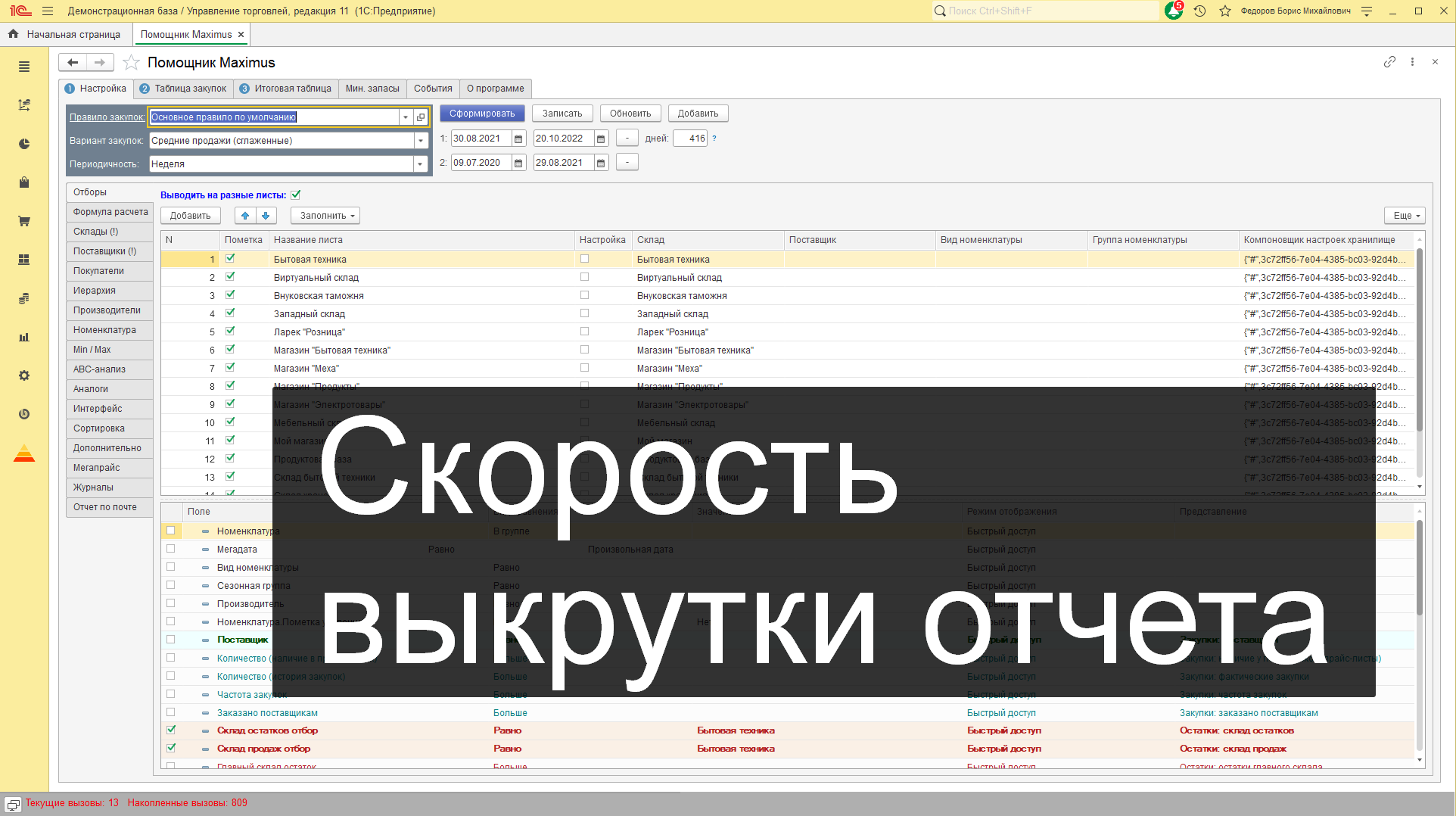
Task: Expand the Периодичность dropdown
Action: tap(420, 164)
